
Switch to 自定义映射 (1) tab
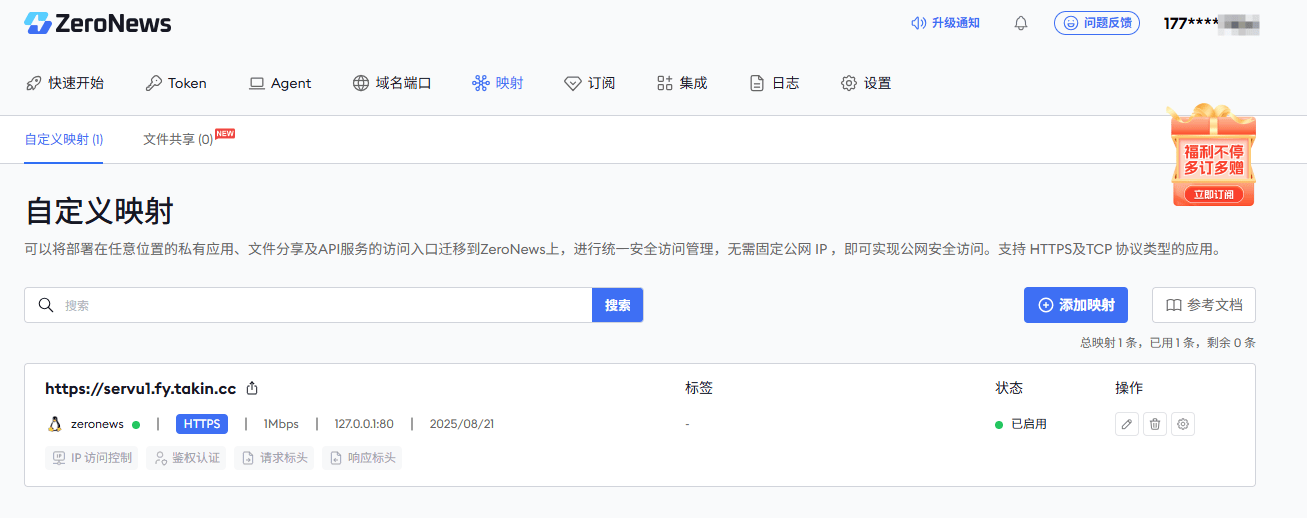point(64,139)
